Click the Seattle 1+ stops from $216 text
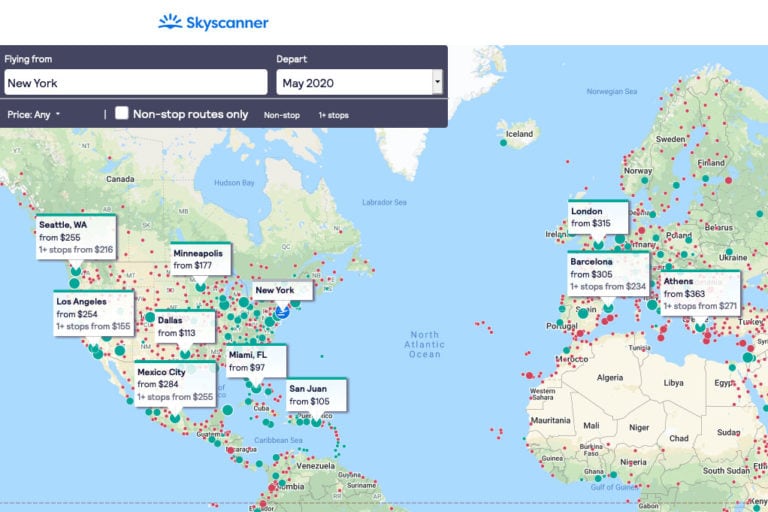 pyautogui.click(x=76, y=249)
